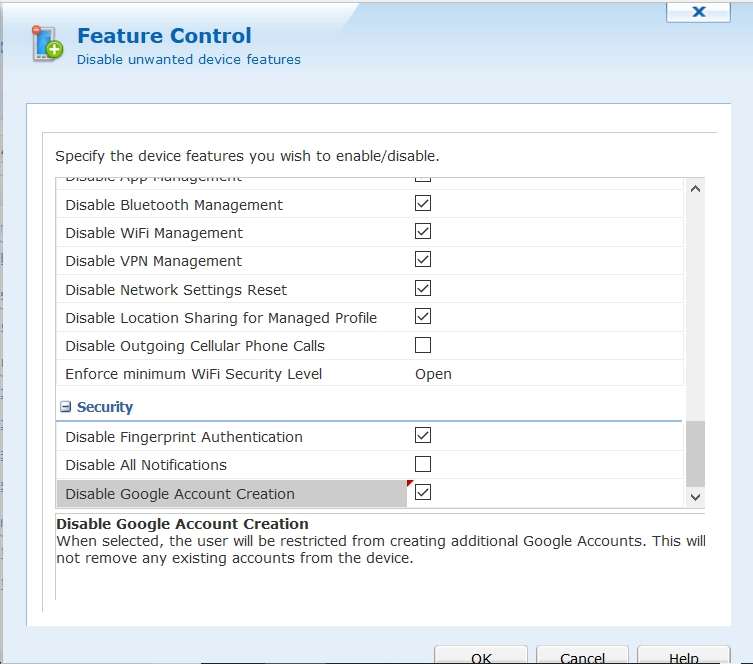
Task: Enable Disable Outgoing Cellular Phone Calls
Action: click(423, 345)
